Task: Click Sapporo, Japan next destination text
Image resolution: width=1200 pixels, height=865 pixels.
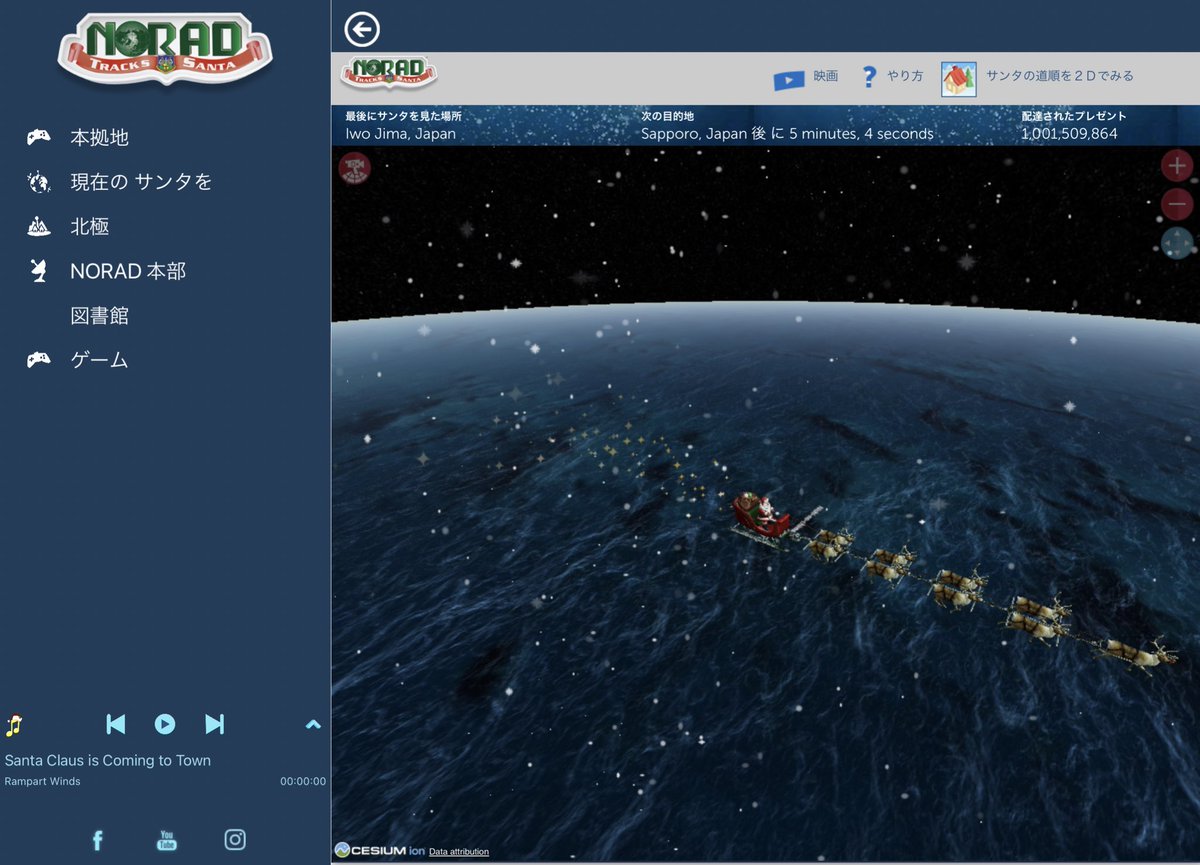Action: 787,133
